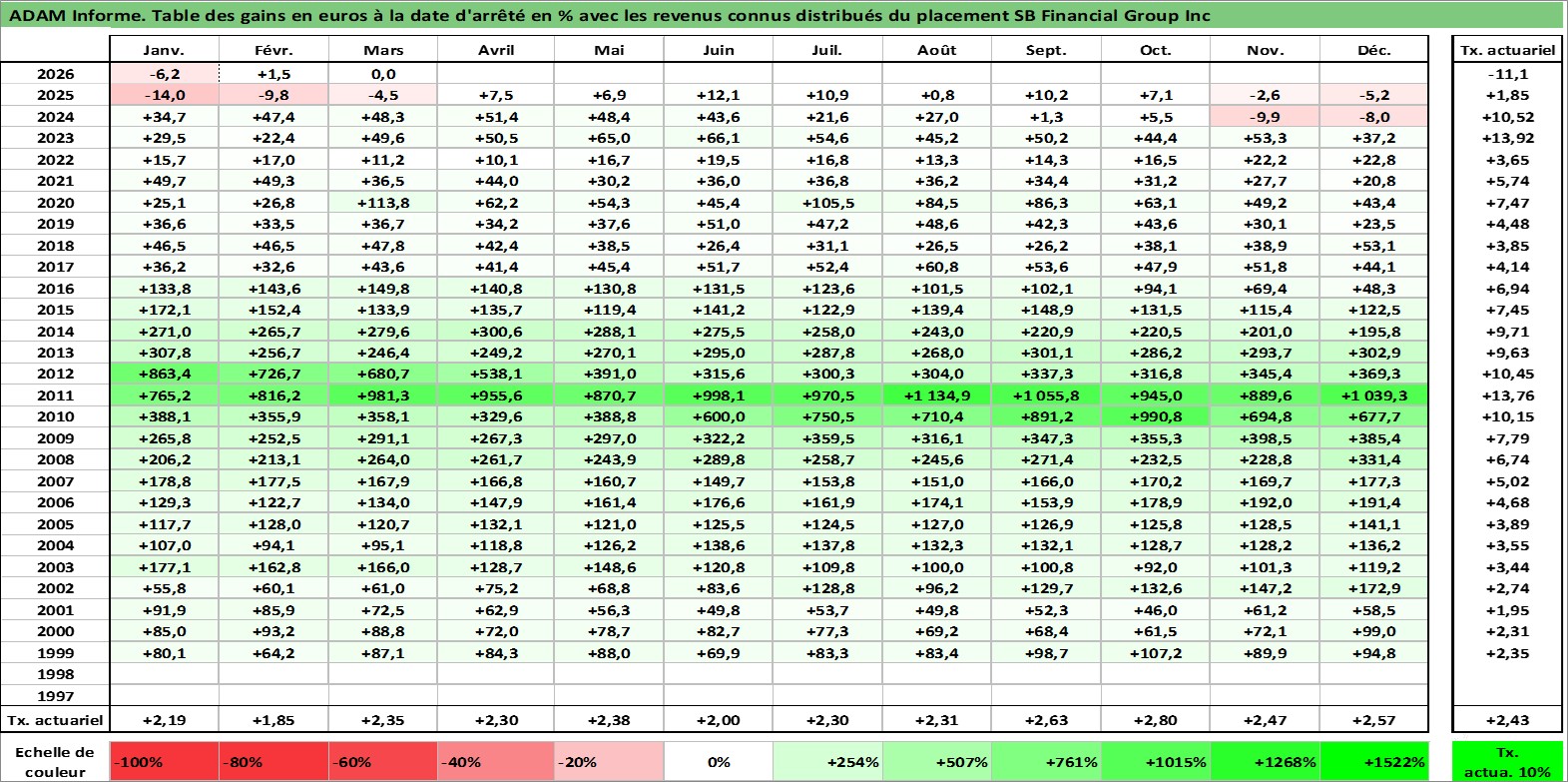The image size is (1568, 782).
Task: Click the overall +2,43 actuarial rate cell
Action: tap(1507, 720)
